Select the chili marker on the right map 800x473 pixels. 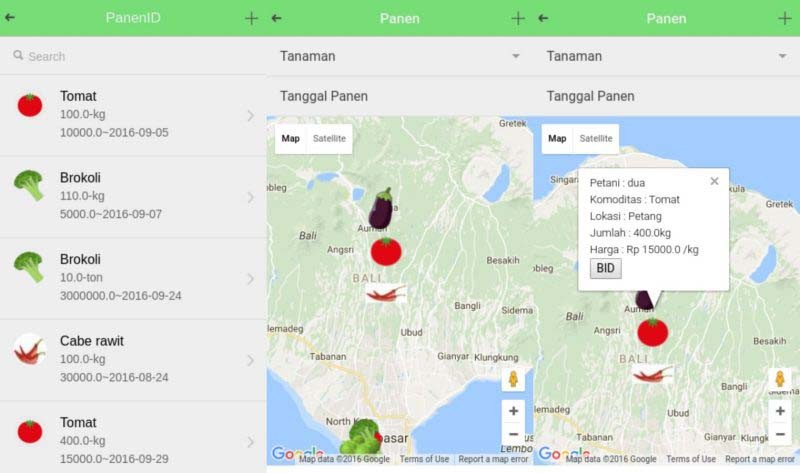point(652,374)
